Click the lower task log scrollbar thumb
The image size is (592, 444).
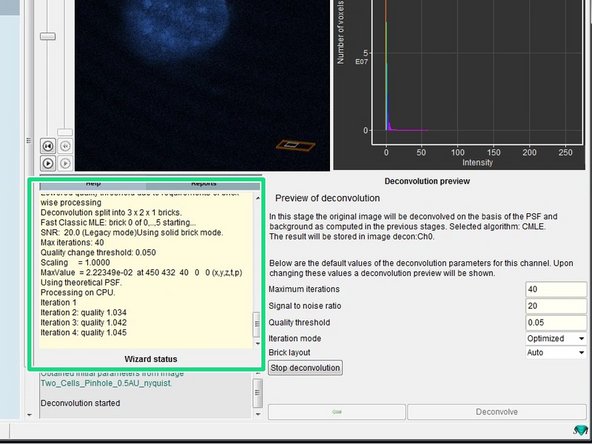click(x=257, y=393)
